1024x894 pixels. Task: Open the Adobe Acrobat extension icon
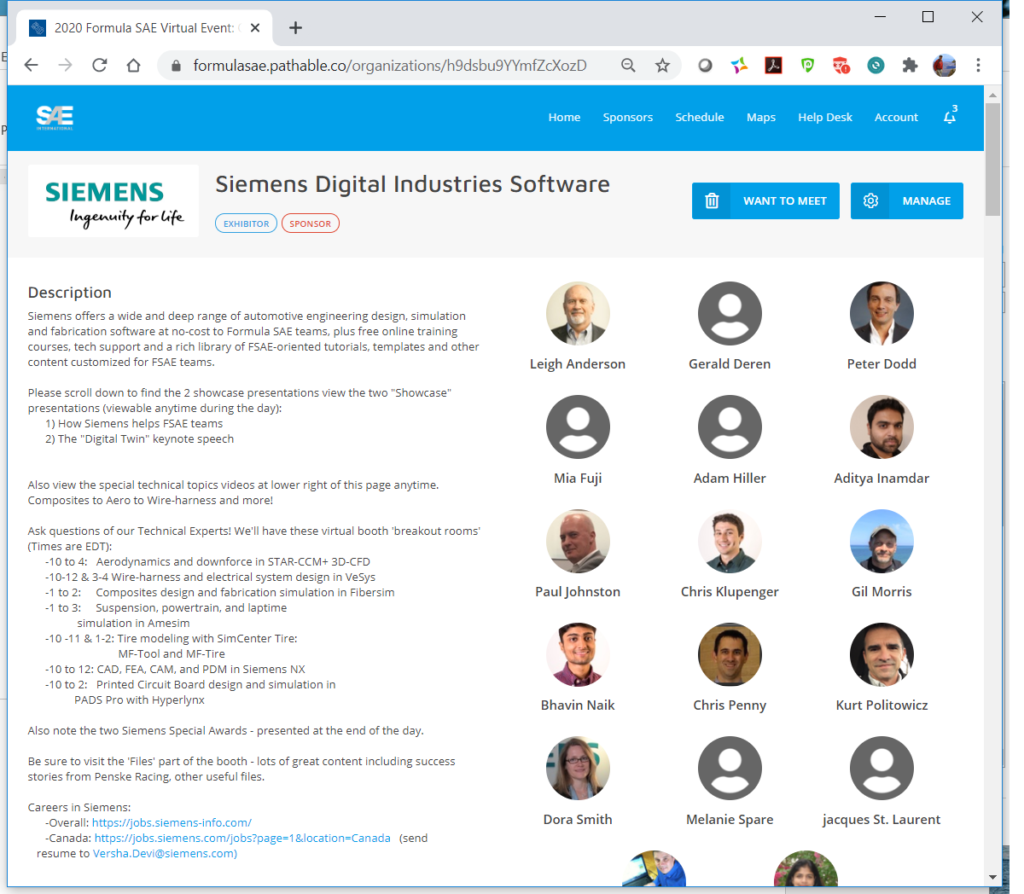tap(773, 65)
